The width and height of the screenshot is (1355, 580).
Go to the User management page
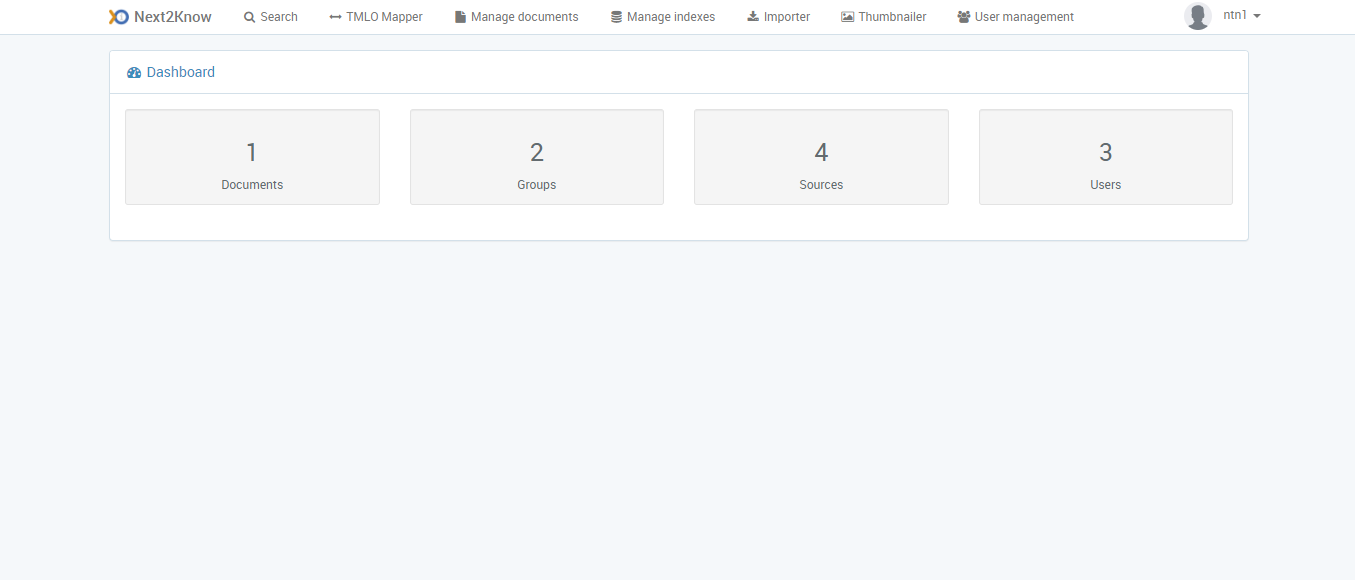(x=1024, y=17)
